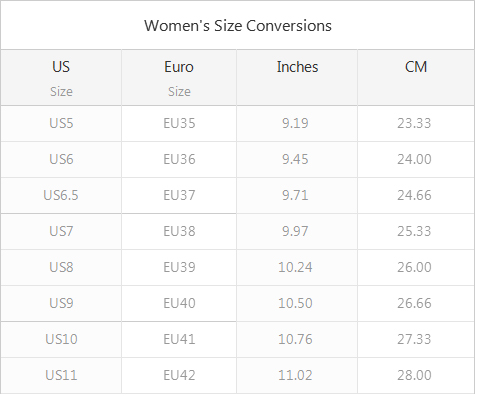Click the 25.33 CM value
This screenshot has width=477, height=396.
414,231
